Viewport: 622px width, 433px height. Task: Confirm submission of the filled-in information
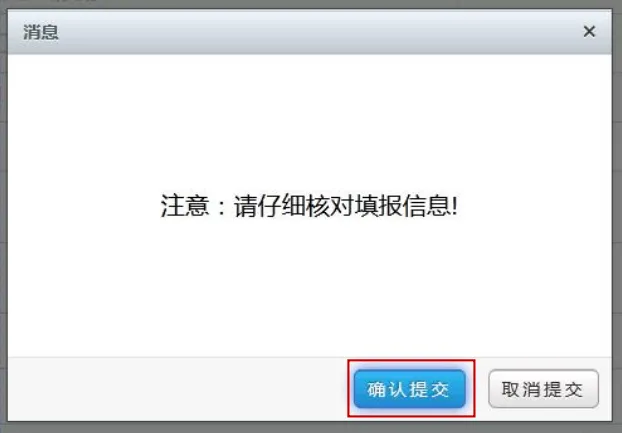coord(409,389)
